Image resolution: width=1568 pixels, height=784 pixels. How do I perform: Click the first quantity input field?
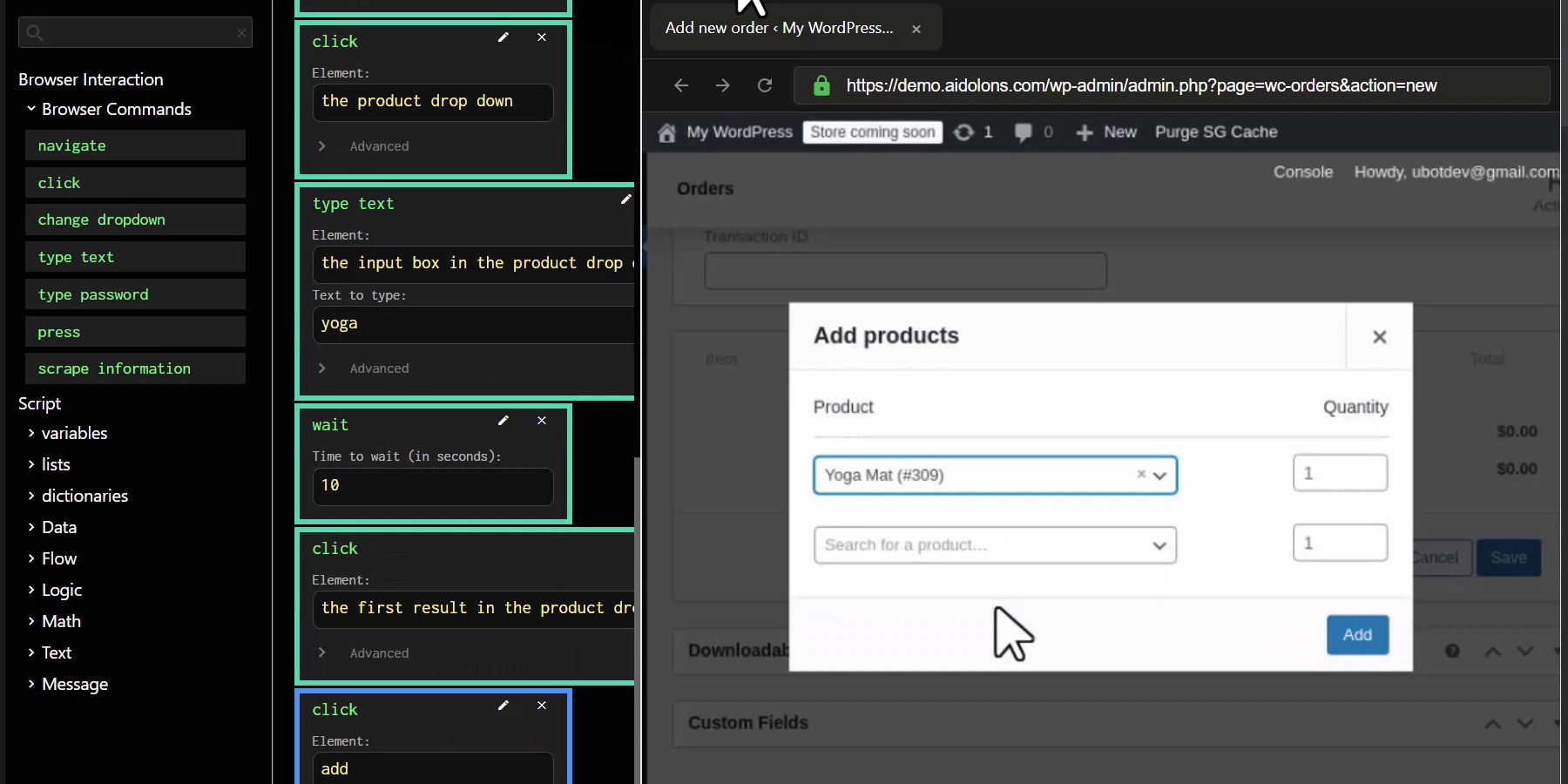point(1340,472)
